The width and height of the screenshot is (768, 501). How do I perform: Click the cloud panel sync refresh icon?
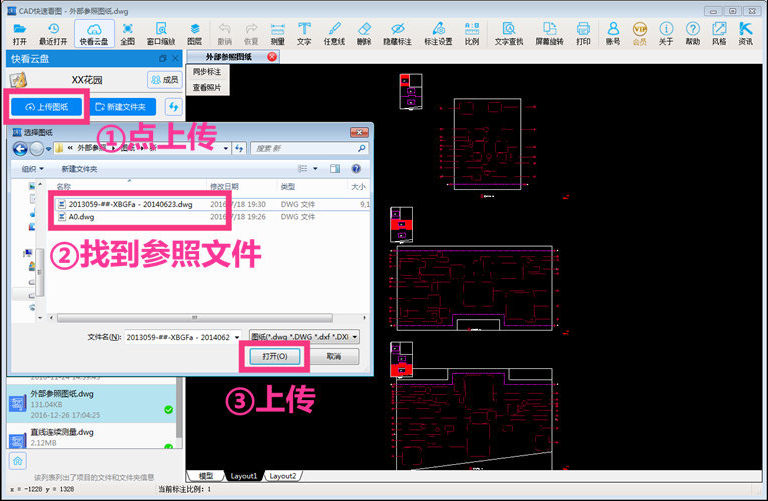173,107
